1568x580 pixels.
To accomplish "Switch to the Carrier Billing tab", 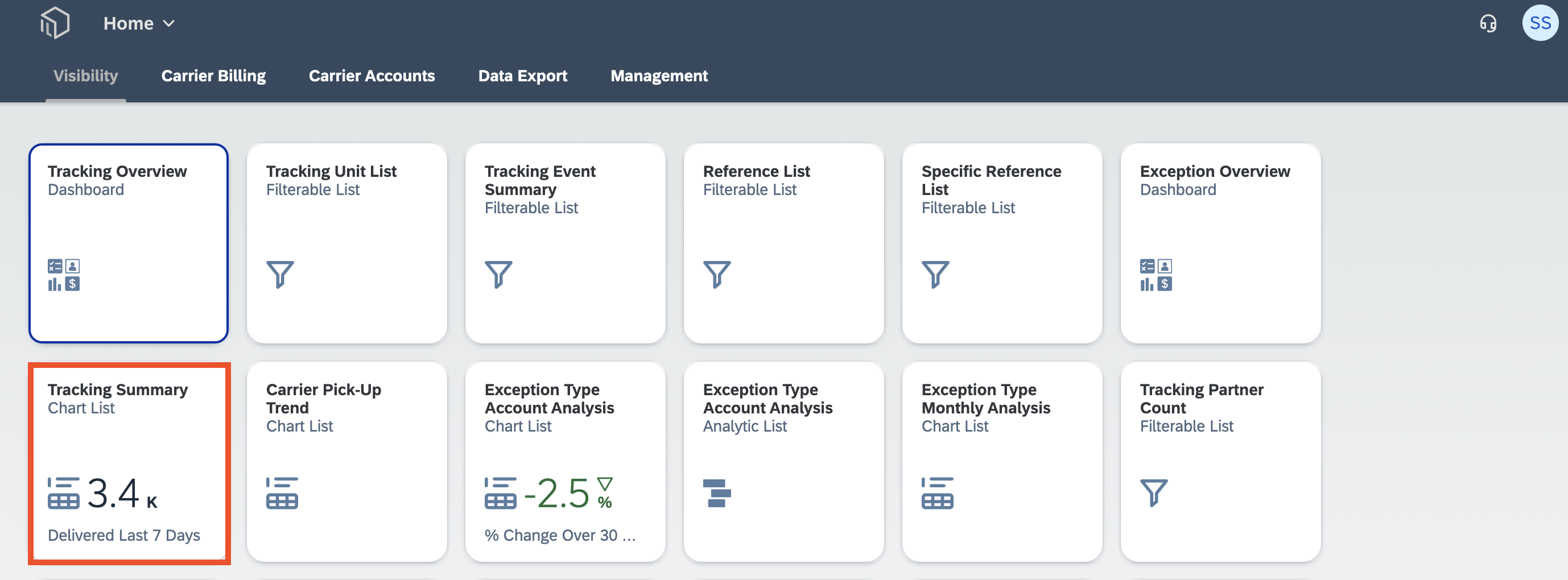I will click(x=214, y=76).
